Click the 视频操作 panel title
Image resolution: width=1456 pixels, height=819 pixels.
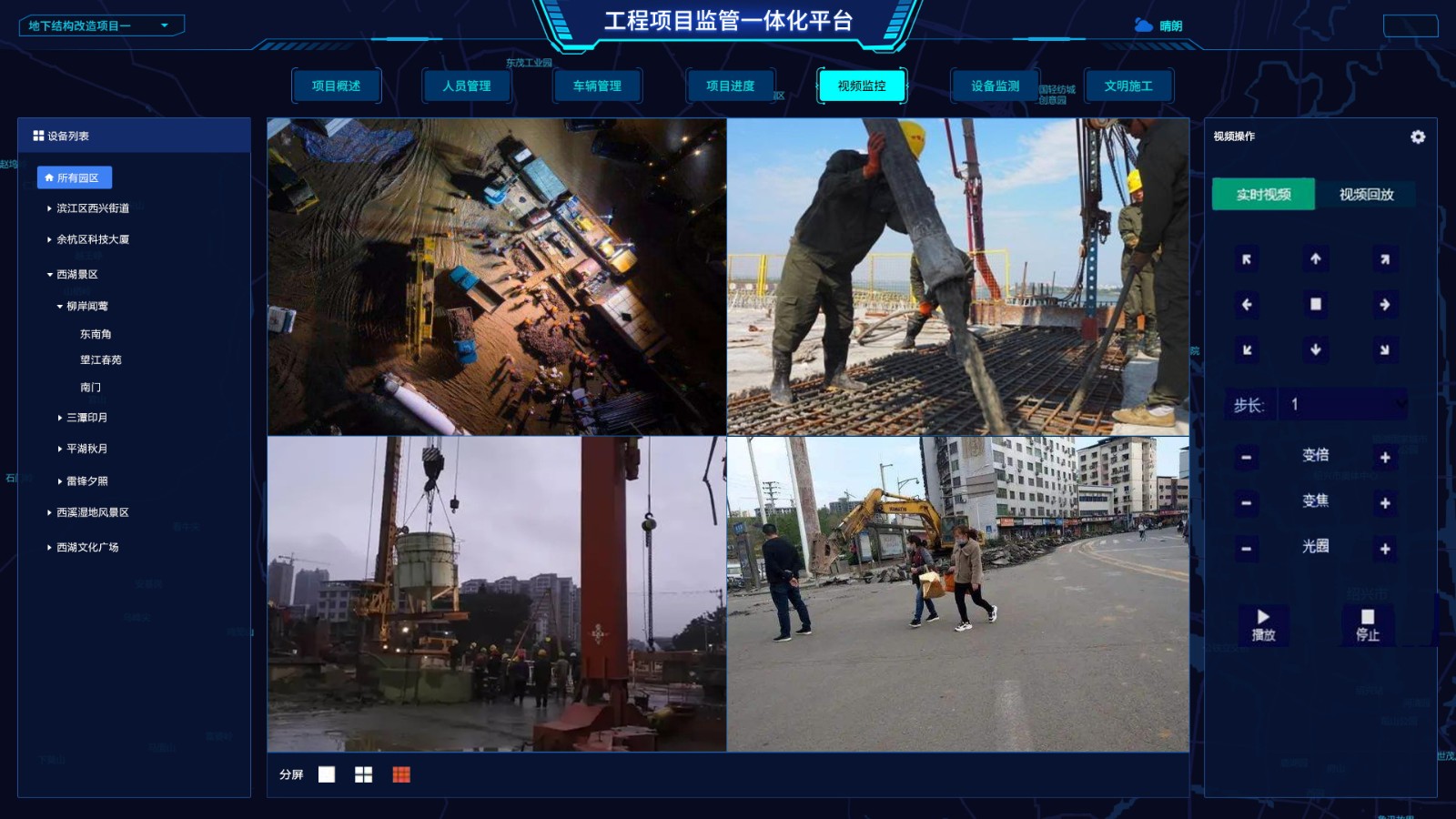(1234, 136)
